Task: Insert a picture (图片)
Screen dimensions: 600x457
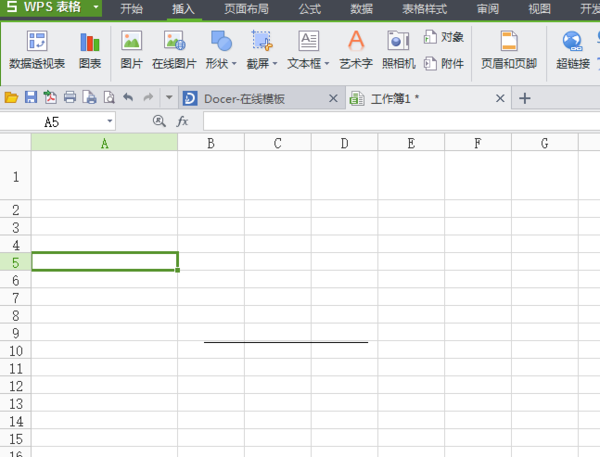Action: [x=131, y=50]
